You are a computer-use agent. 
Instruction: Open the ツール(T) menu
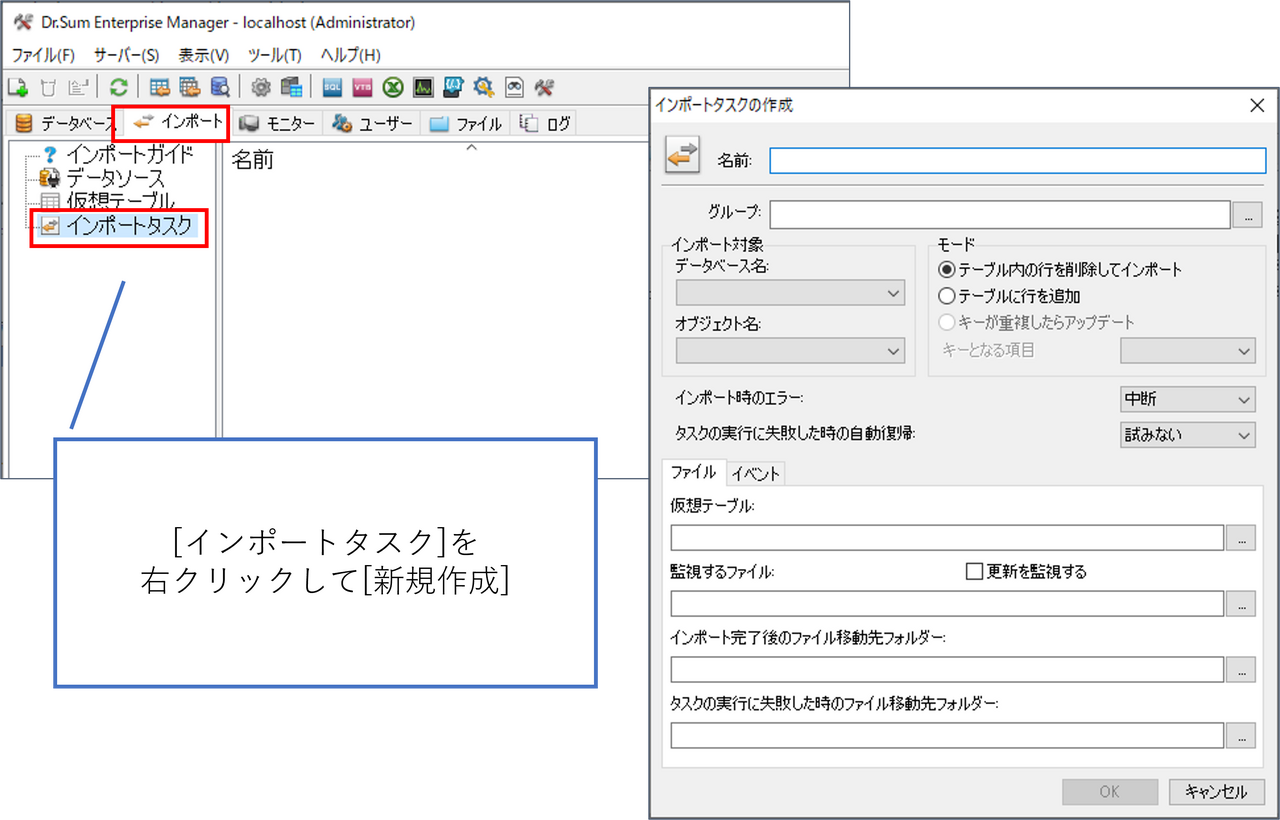[x=274, y=55]
